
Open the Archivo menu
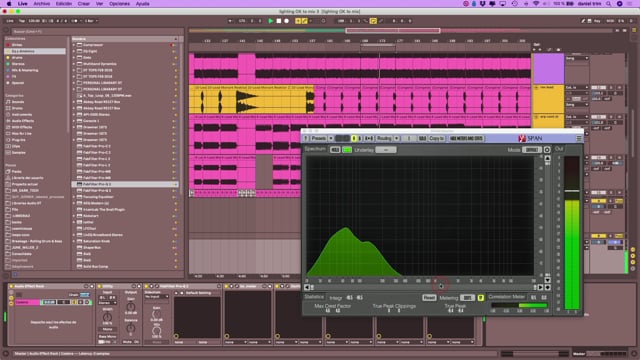[42, 4]
